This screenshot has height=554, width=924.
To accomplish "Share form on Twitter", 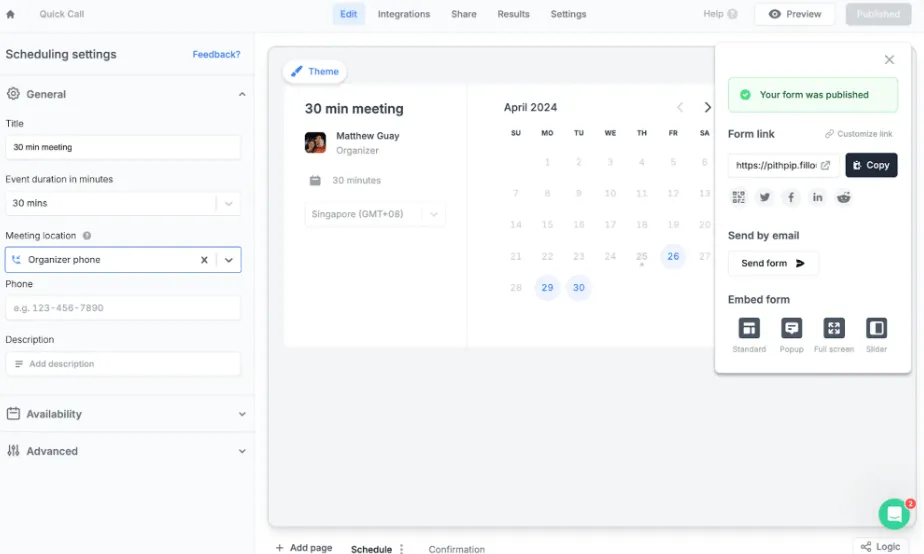I will pyautogui.click(x=764, y=197).
